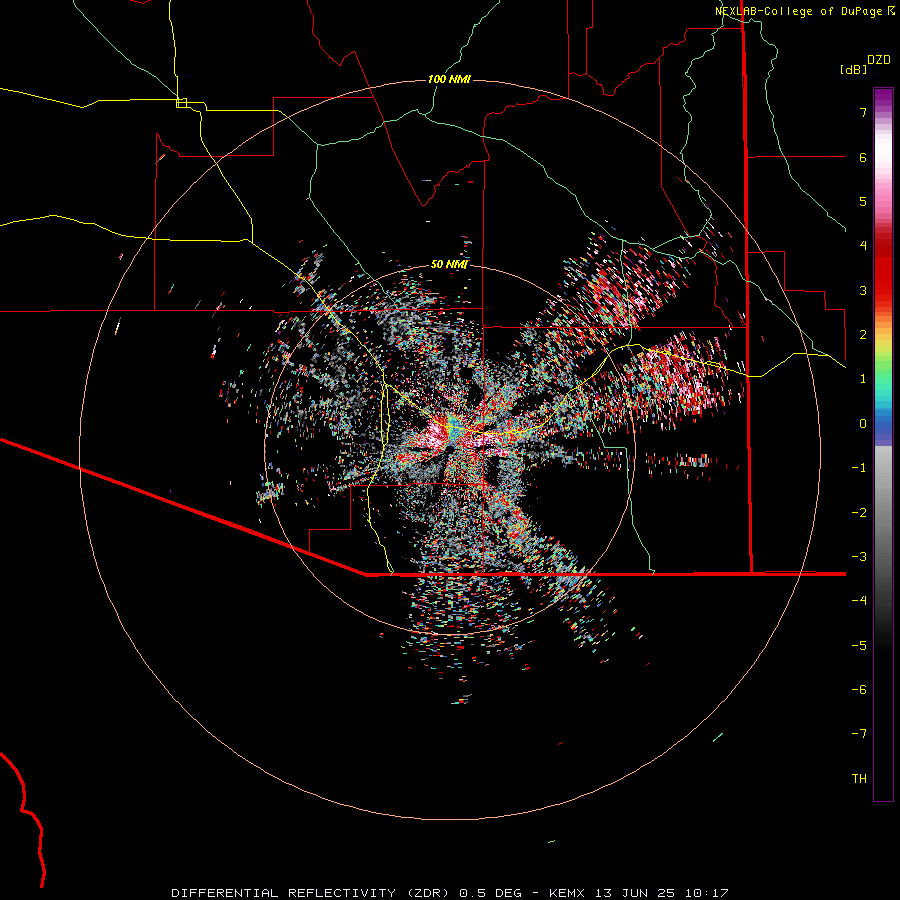The image size is (900, 900).
Task: Click the 5 value on color scale
Action: (863, 201)
